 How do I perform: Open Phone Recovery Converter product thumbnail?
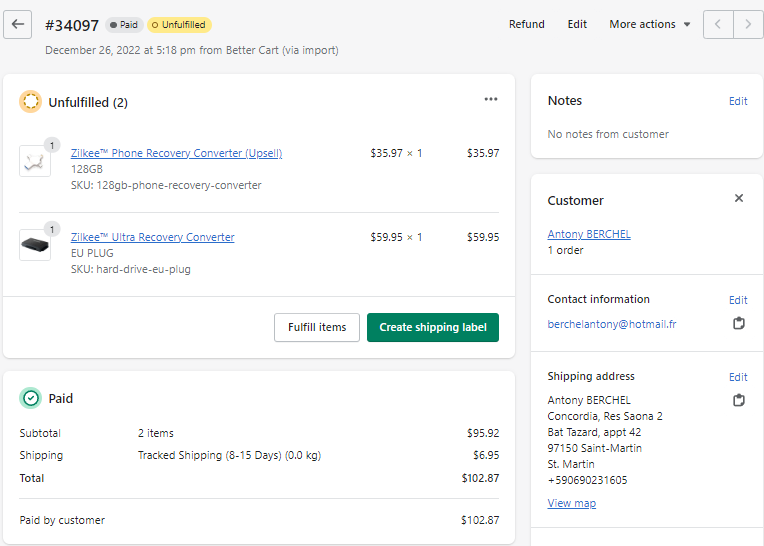point(35,161)
